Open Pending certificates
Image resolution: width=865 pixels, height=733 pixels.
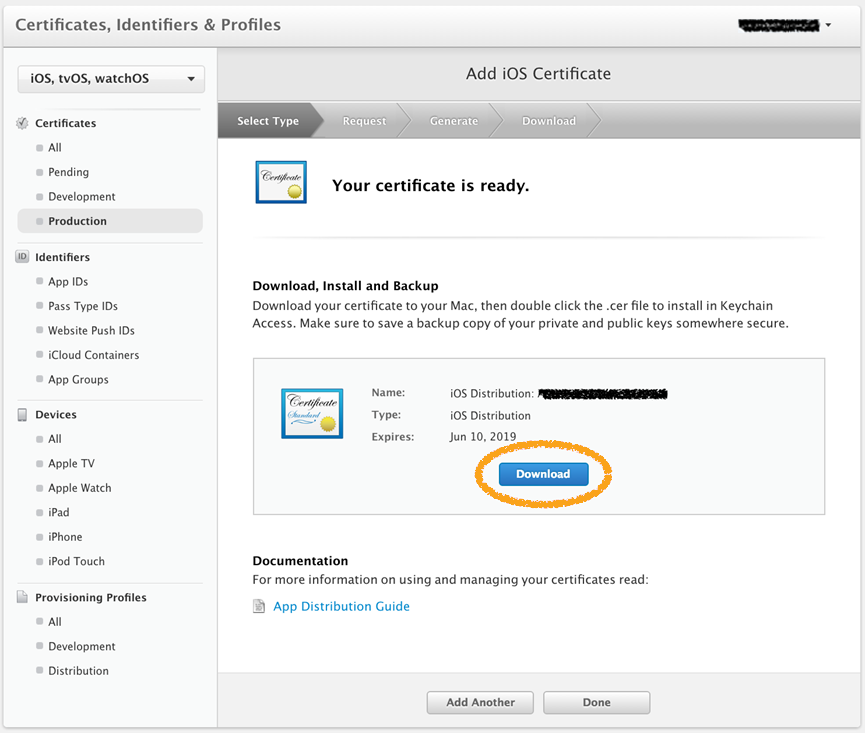[x=68, y=172]
